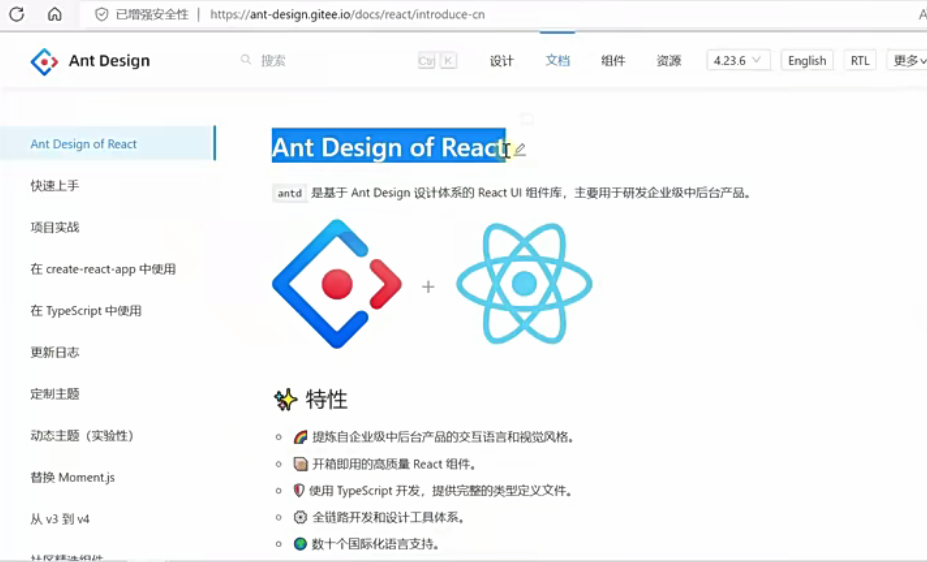This screenshot has width=927, height=562.
Task: Click the Ctrl keyboard shortcut hint
Action: (426, 60)
